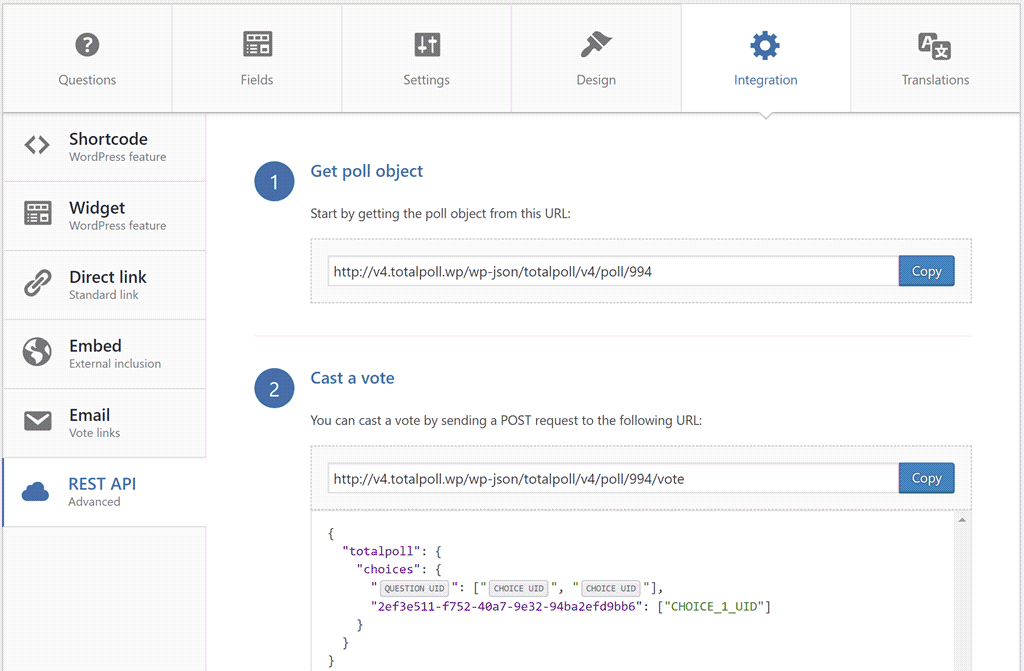Click the Fields form icon
The height and width of the screenshot is (671, 1024).
click(257, 44)
